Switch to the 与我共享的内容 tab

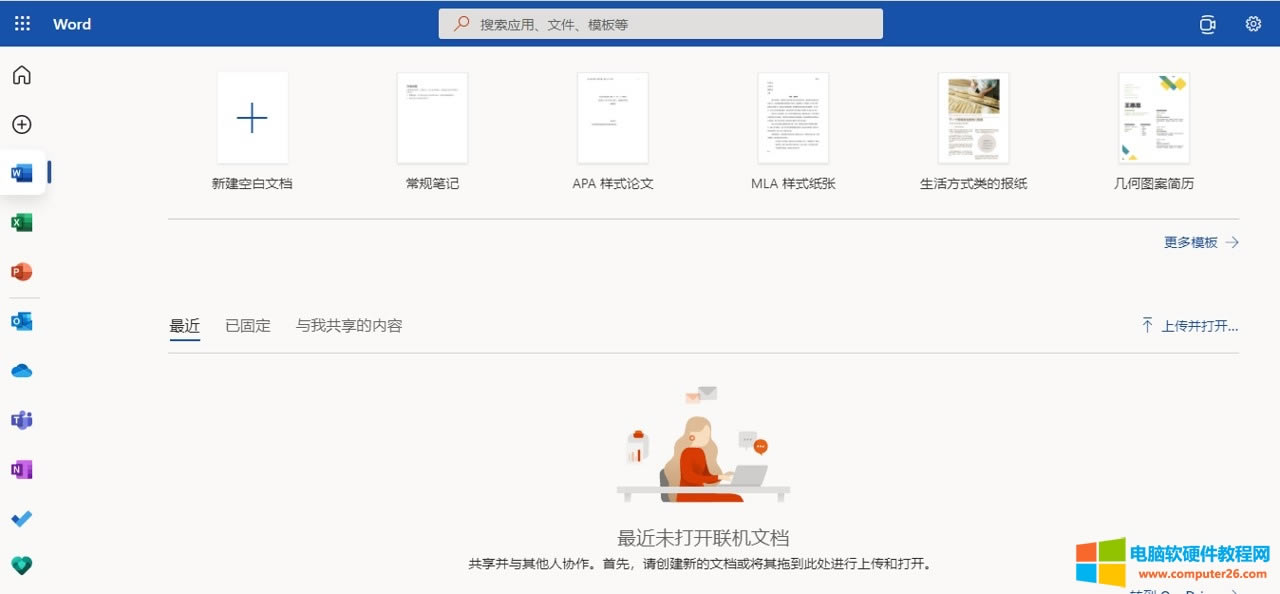[x=349, y=325]
